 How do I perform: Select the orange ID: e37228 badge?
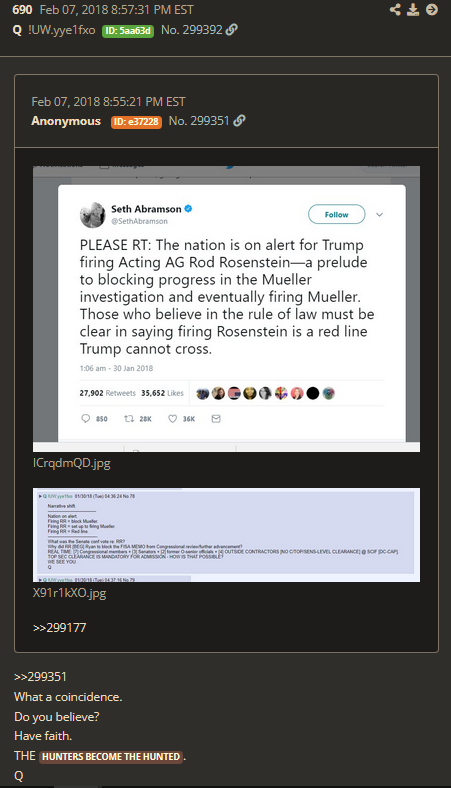(x=136, y=122)
